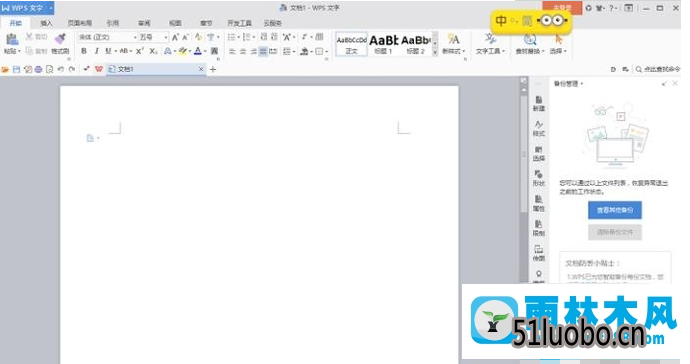Viewport: 690px width, 364px height.
Task: Expand the bullet list dropdown
Action: (x=239, y=37)
